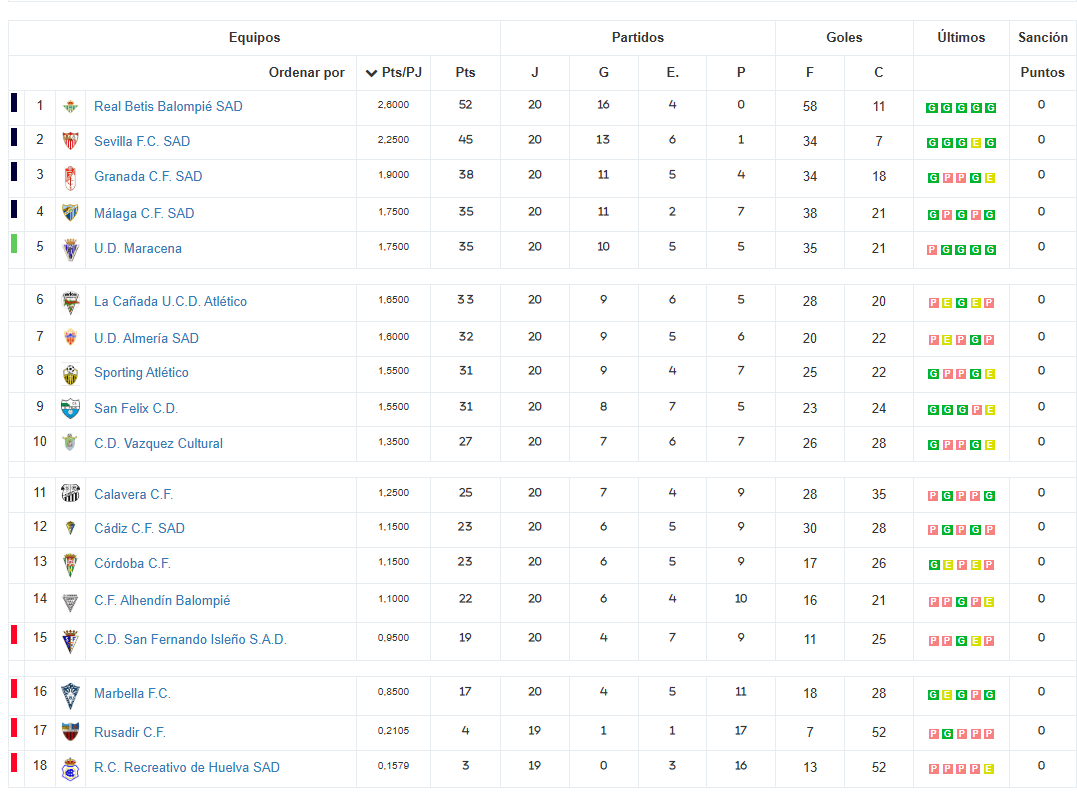Open Málaga C.F. SAD team link
The height and width of the screenshot is (794, 1077).
[x=144, y=214]
